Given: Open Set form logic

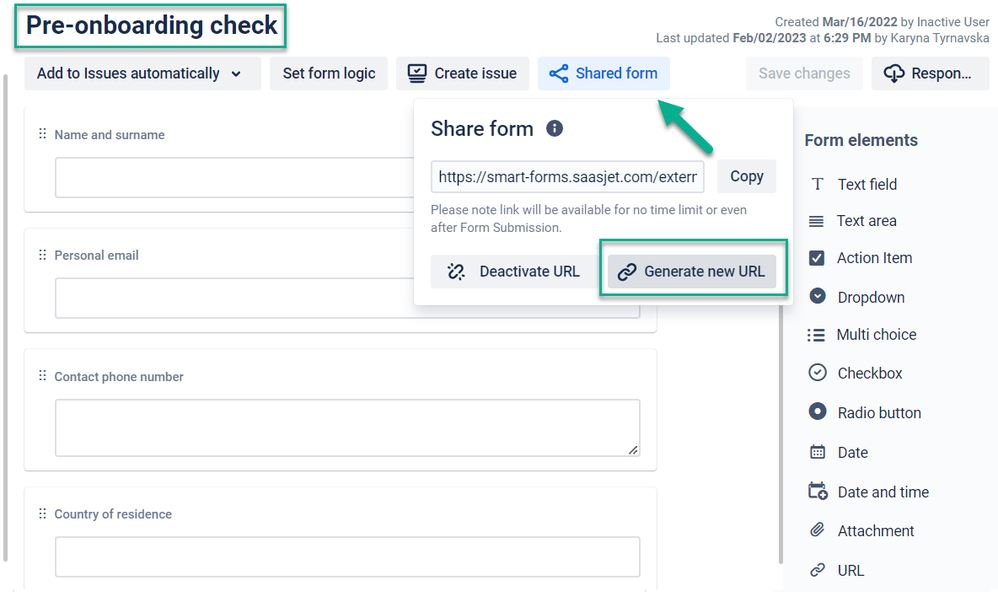Looking at the screenshot, I should pos(329,74).
